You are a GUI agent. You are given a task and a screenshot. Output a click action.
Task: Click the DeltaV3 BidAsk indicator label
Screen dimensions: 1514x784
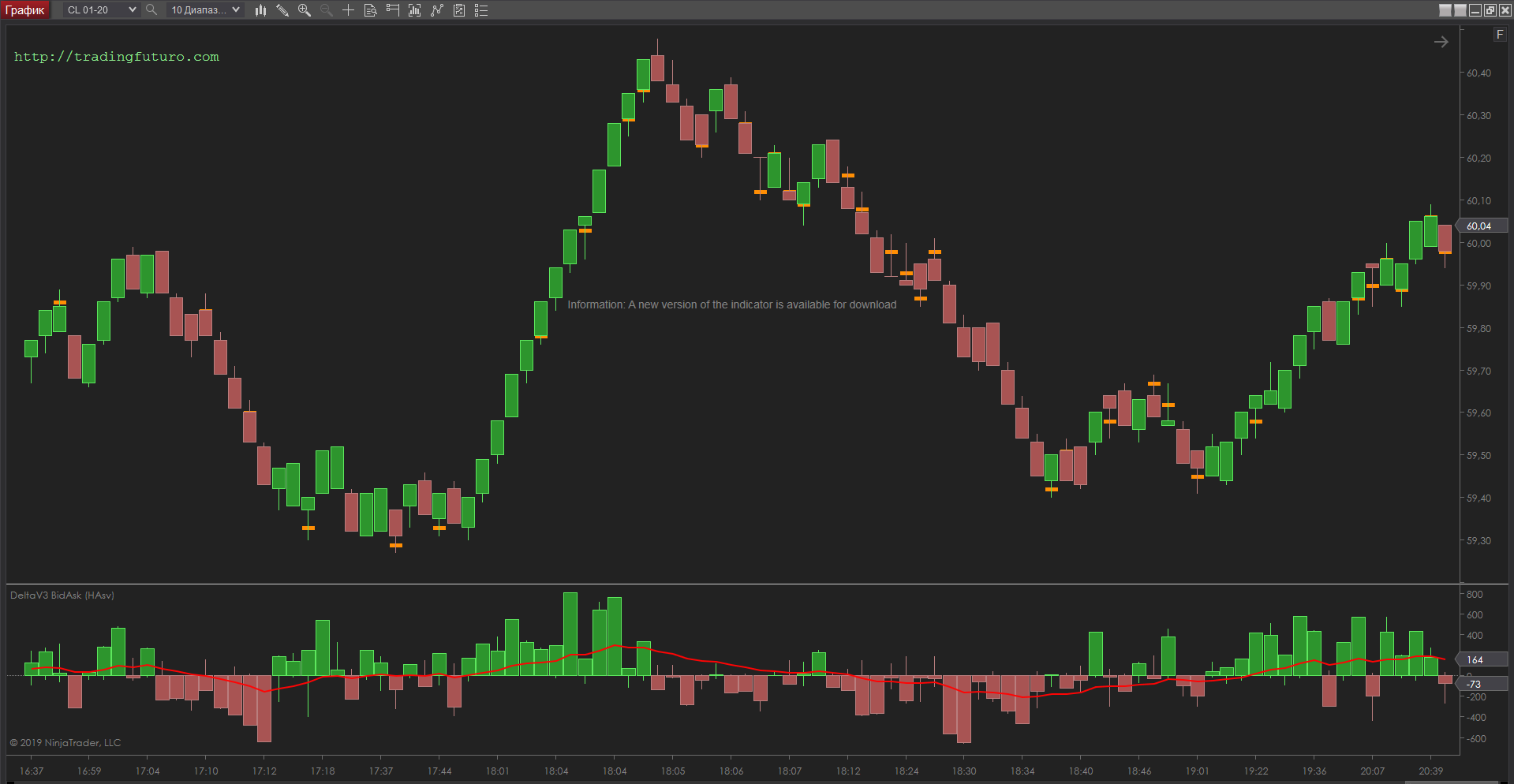(x=62, y=595)
